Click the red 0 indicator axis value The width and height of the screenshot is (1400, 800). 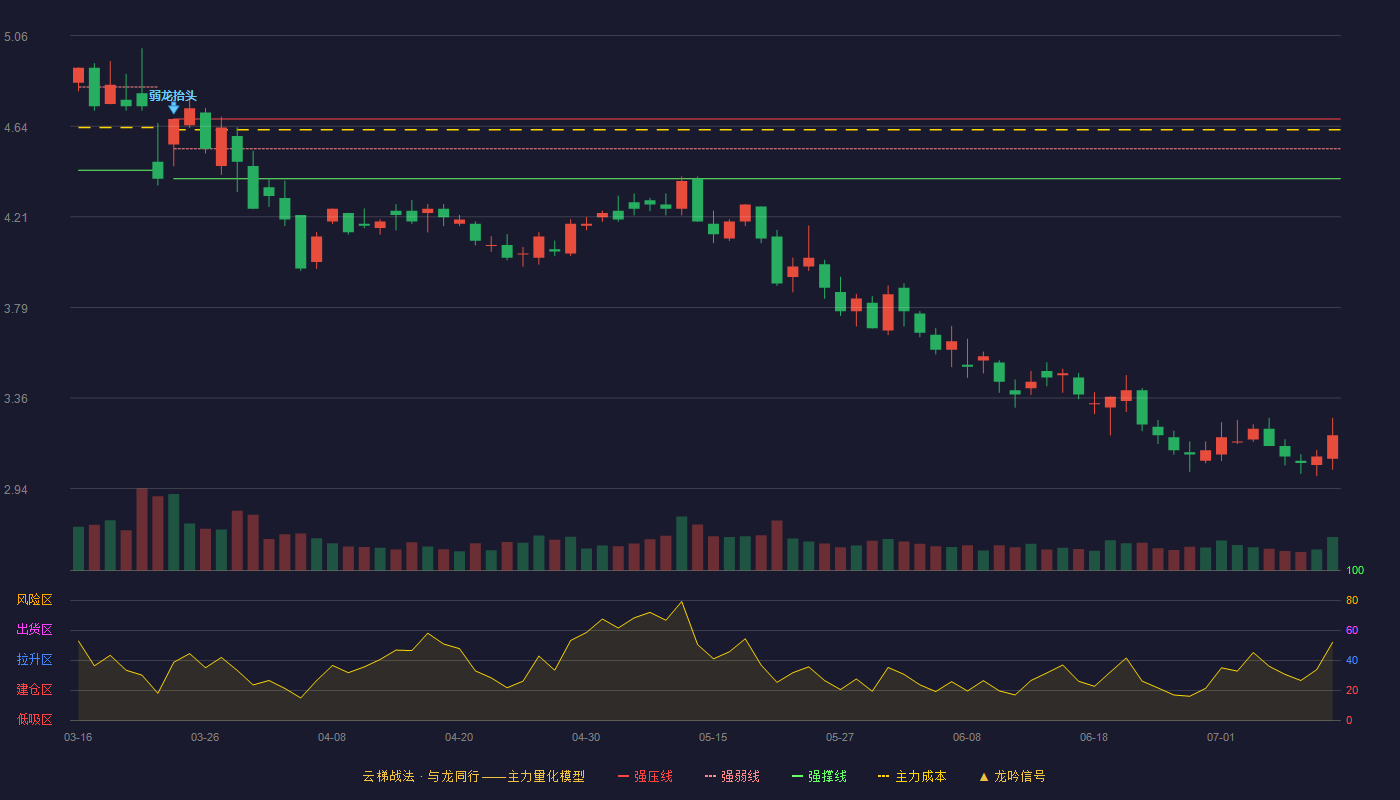coord(1349,721)
